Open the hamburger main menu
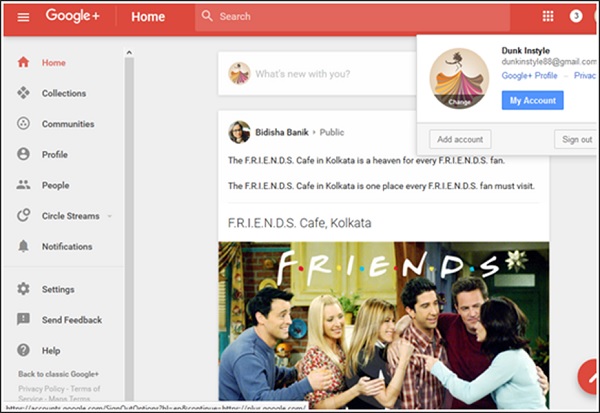This screenshot has height=413, width=600. tap(23, 17)
